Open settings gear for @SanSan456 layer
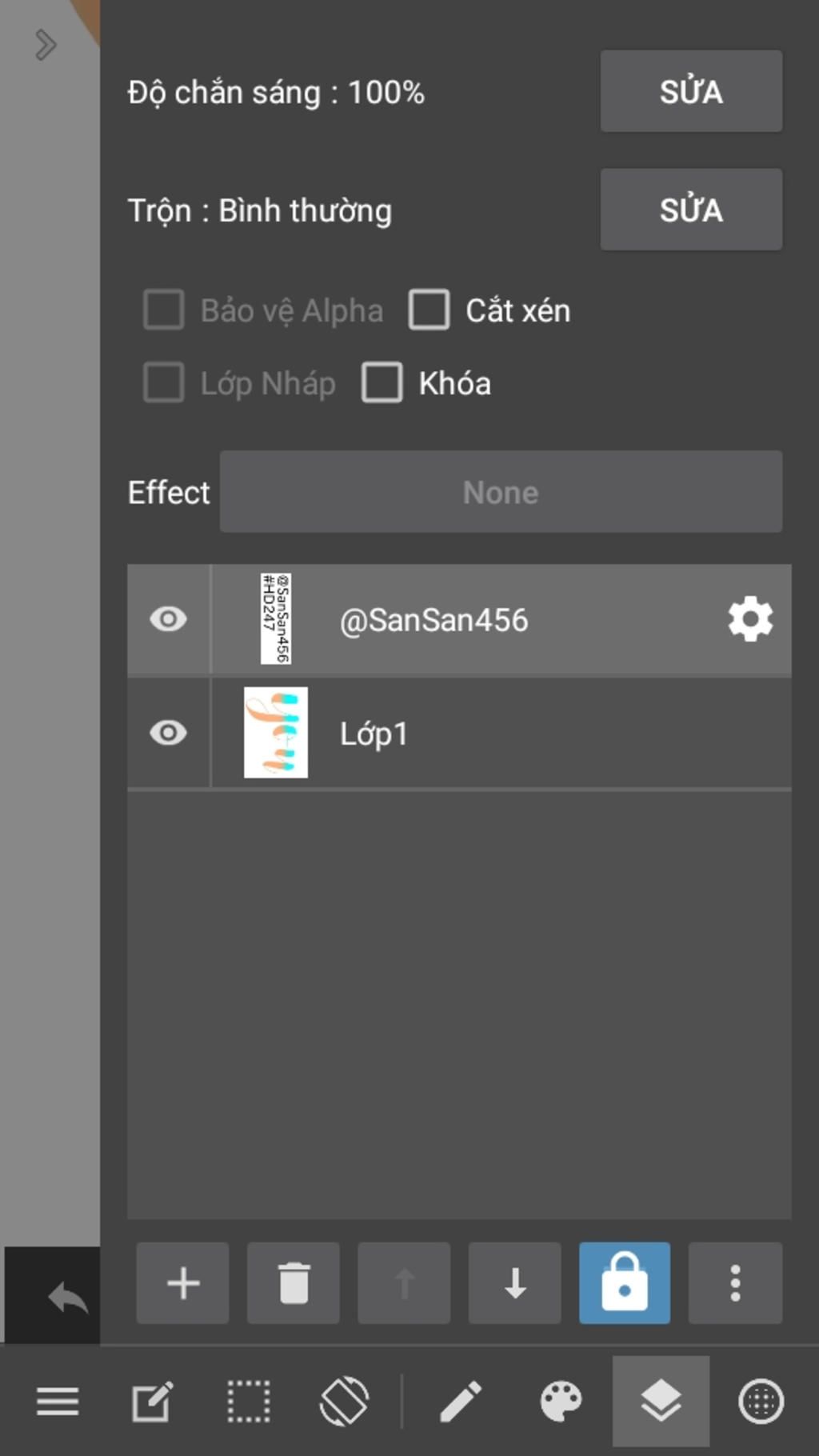819x1456 pixels. (x=750, y=619)
